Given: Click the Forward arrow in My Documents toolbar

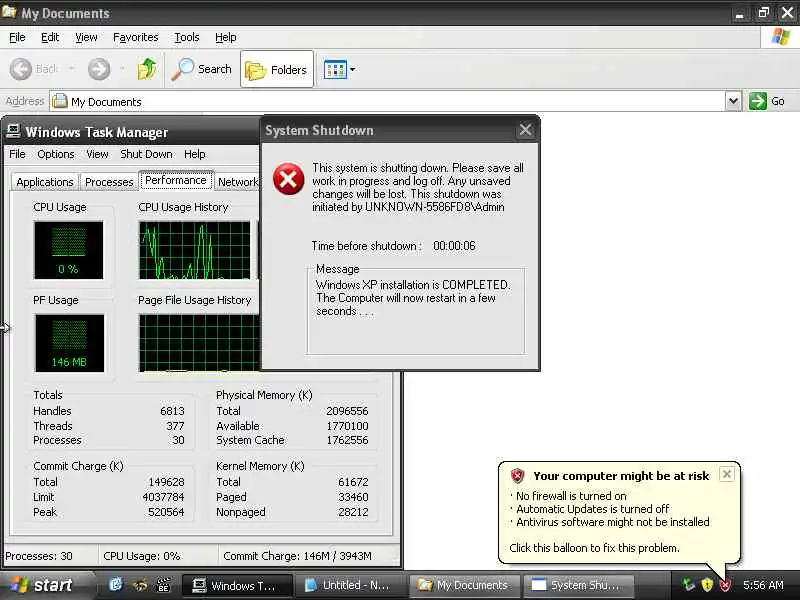Looking at the screenshot, I should tap(99, 69).
